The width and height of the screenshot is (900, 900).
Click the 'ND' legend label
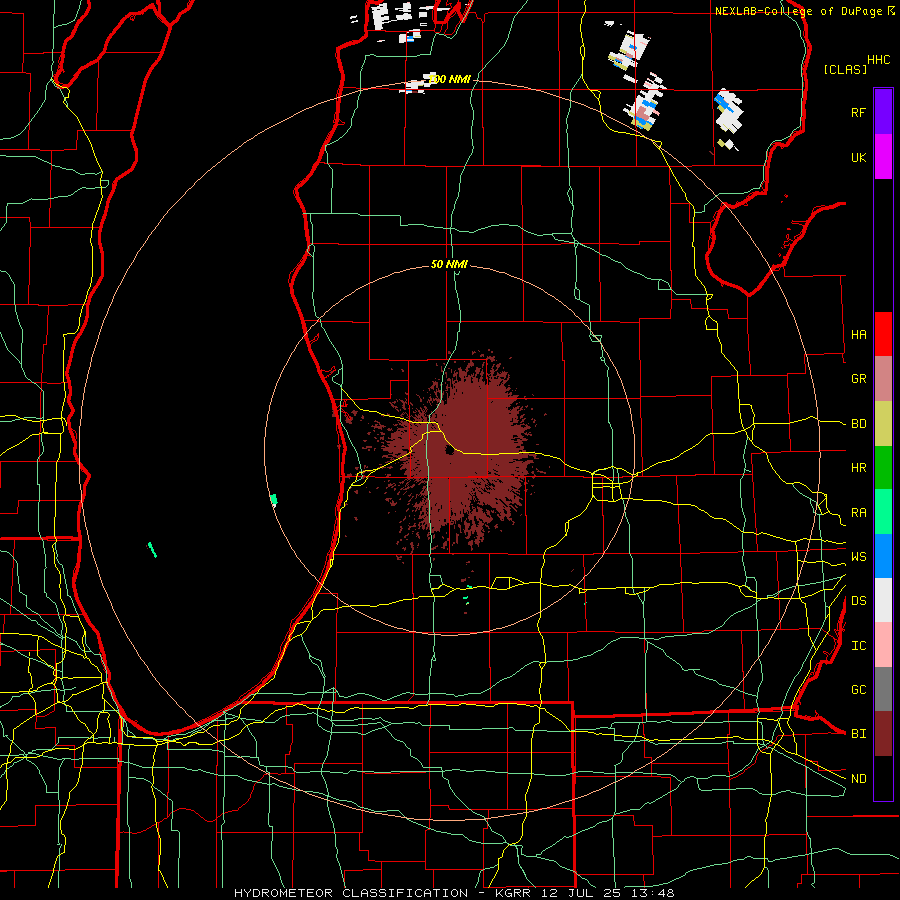point(859,779)
